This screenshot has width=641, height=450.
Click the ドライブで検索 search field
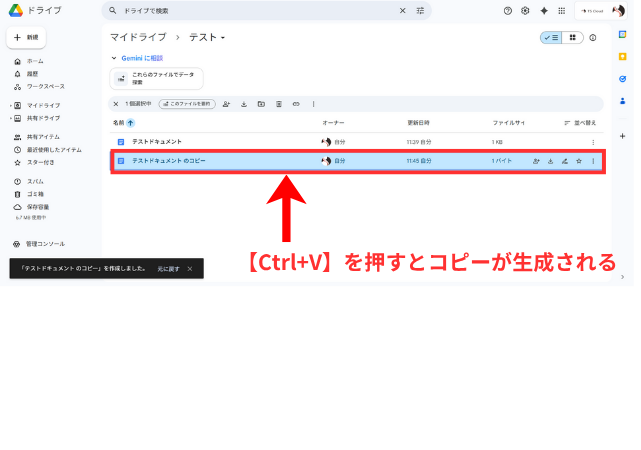tap(250, 11)
